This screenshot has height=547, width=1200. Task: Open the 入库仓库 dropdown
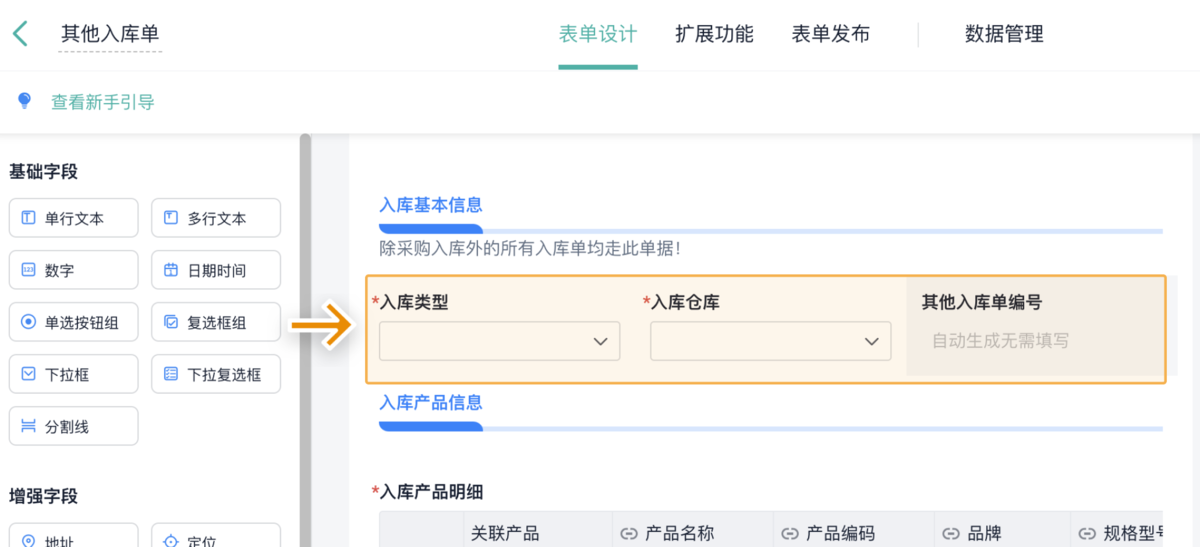point(770,341)
